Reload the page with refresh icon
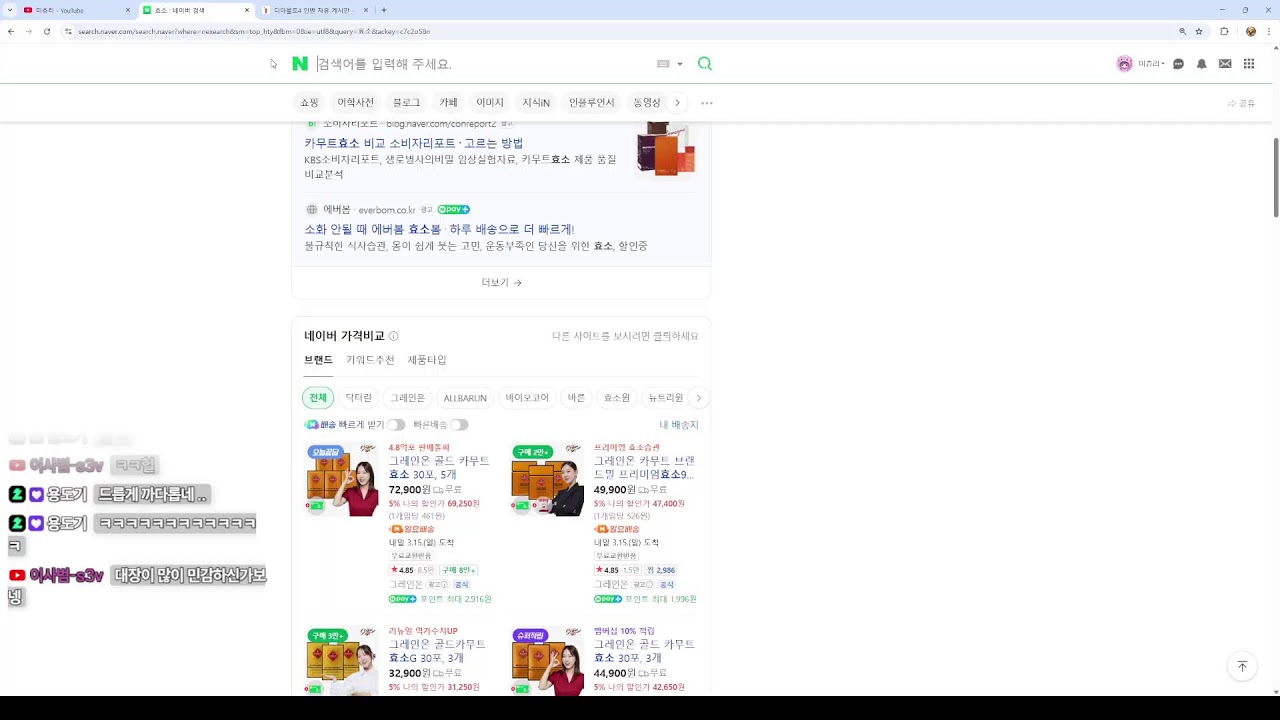 47,31
